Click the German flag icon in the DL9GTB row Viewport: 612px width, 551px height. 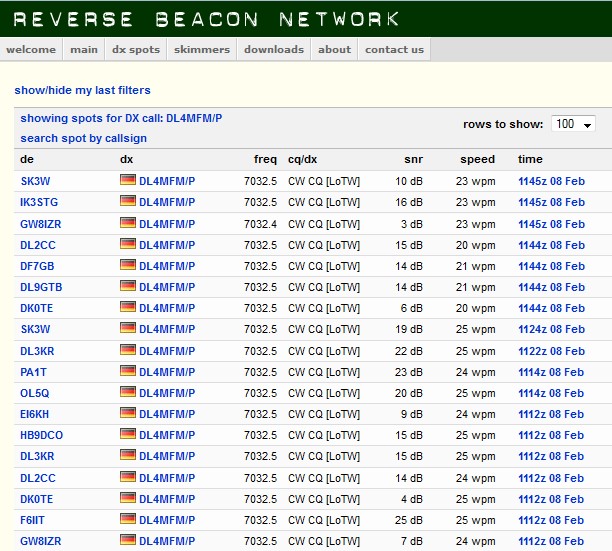(x=127, y=287)
